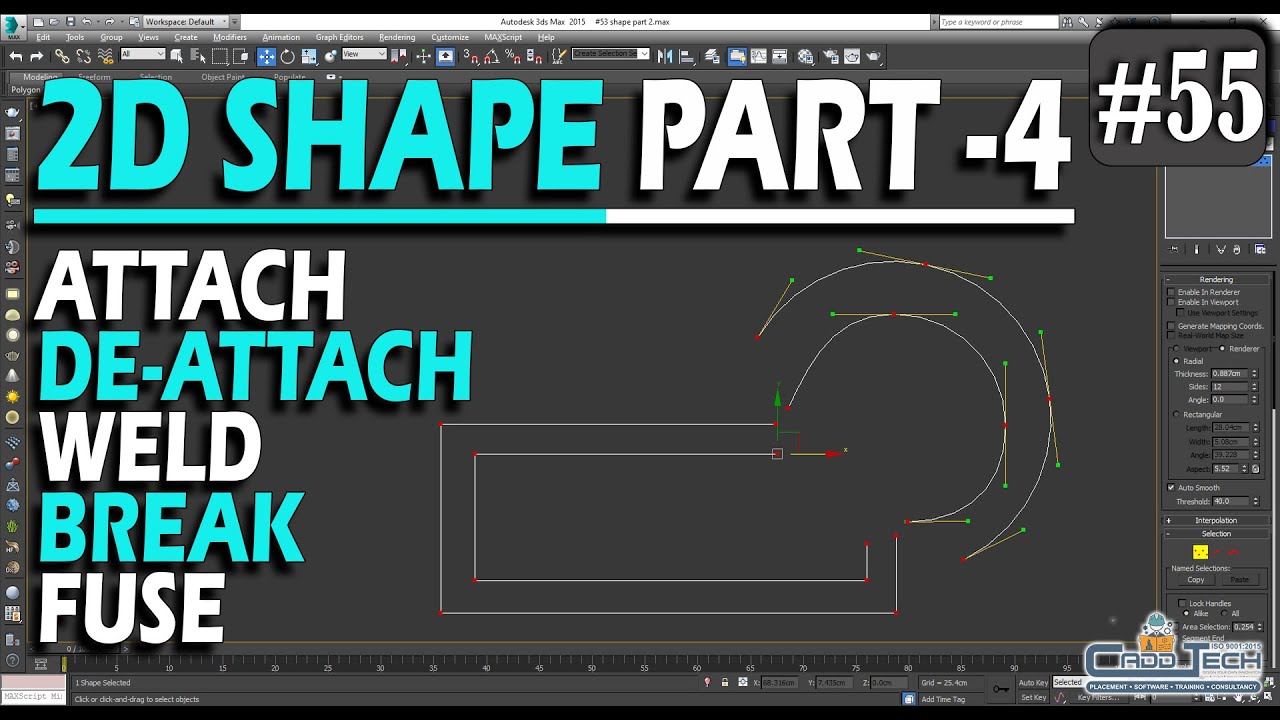Click the Thickness value field
Viewport: 1280px width, 720px height.
point(1231,373)
